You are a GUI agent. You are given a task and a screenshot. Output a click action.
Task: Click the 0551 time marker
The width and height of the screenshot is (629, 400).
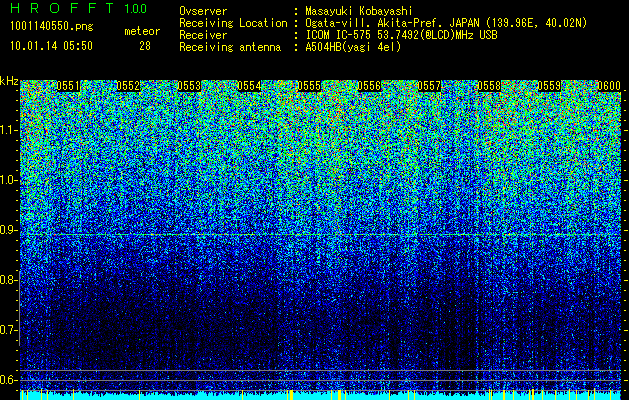[x=68, y=86]
